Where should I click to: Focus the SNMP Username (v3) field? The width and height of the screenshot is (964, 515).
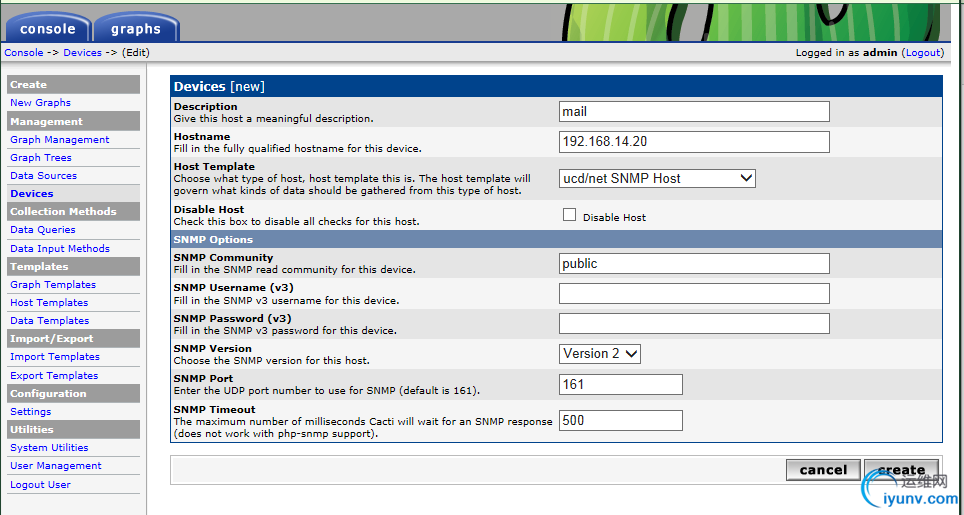click(x=694, y=294)
